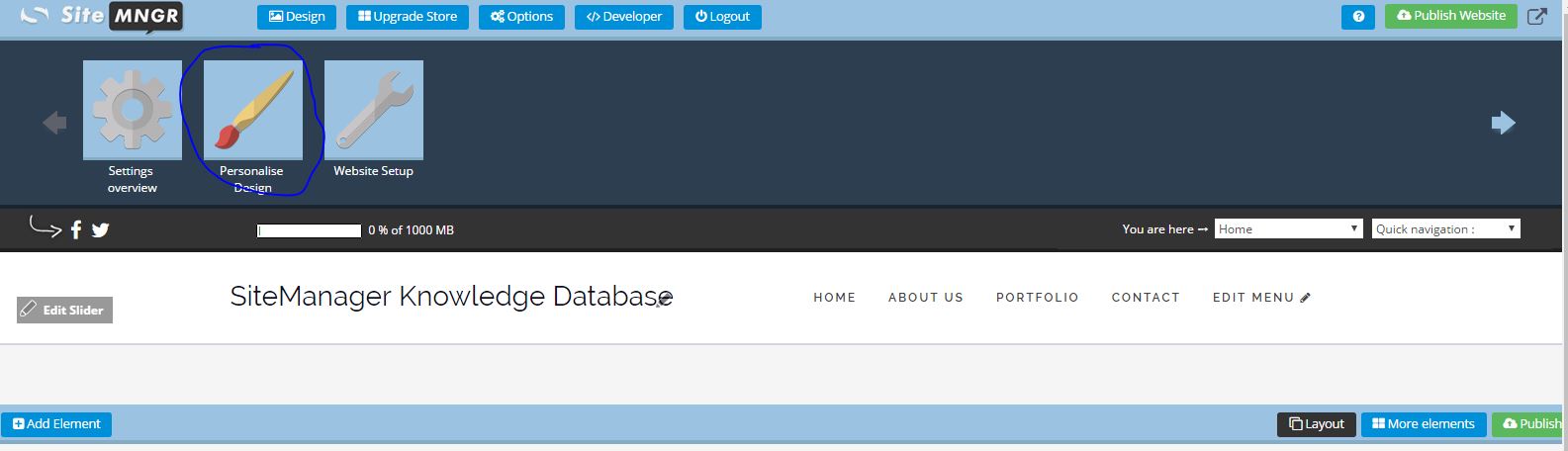The width and height of the screenshot is (1568, 451).
Task: Open the Layout button
Action: coord(1317,424)
